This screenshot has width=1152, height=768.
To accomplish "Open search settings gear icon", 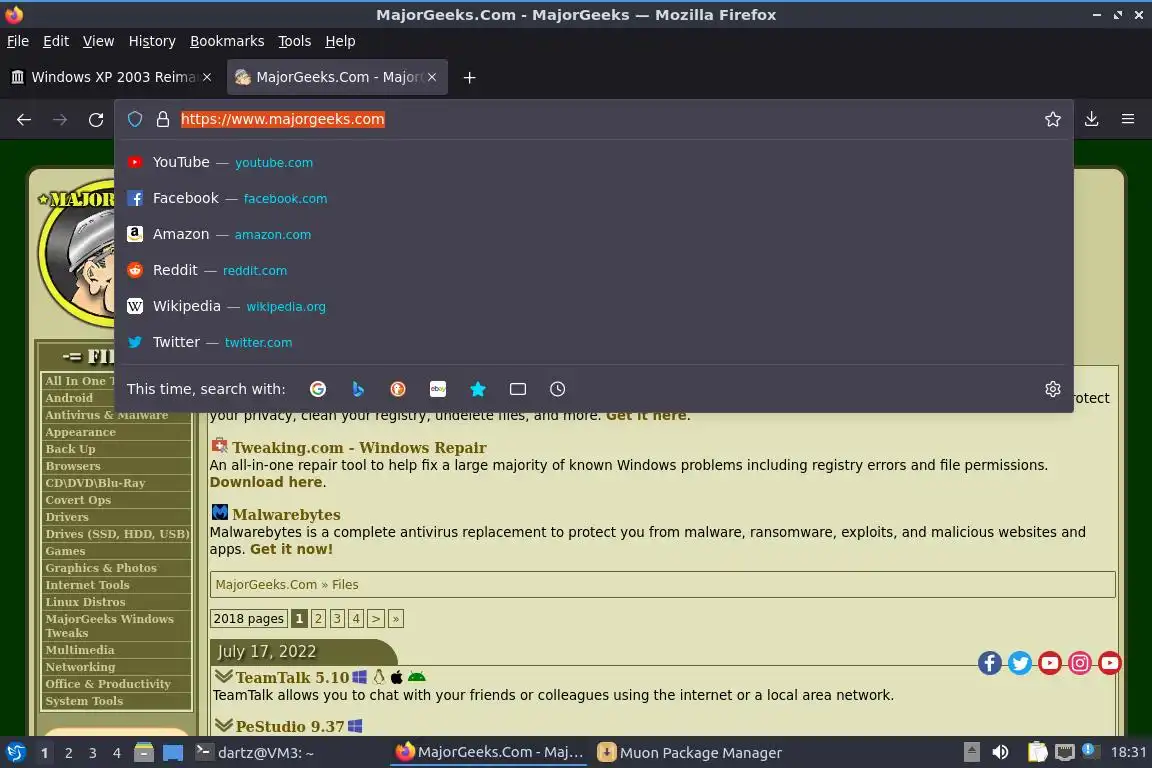I will click(1053, 389).
